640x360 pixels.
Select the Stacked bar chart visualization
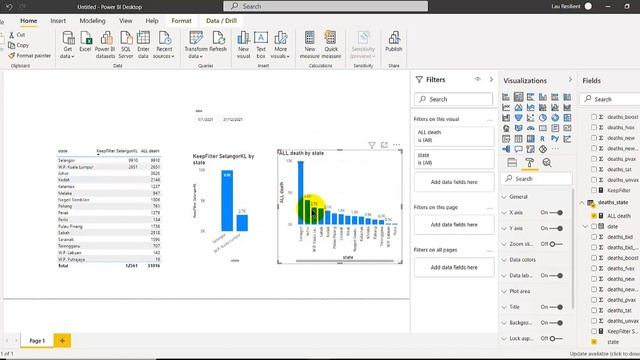point(506,97)
